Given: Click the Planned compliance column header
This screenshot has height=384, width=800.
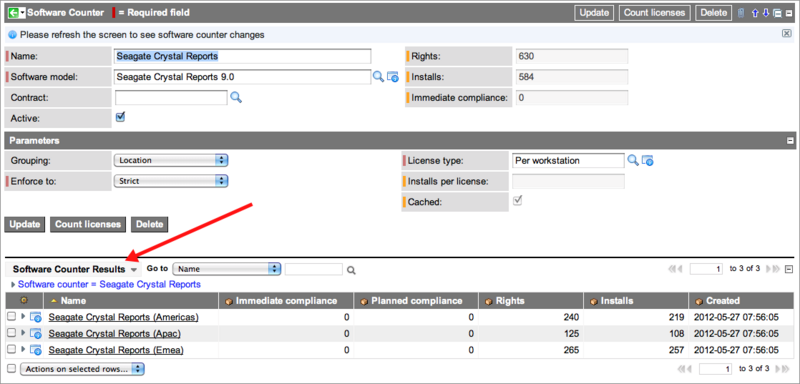Looking at the screenshot, I should (417, 301).
